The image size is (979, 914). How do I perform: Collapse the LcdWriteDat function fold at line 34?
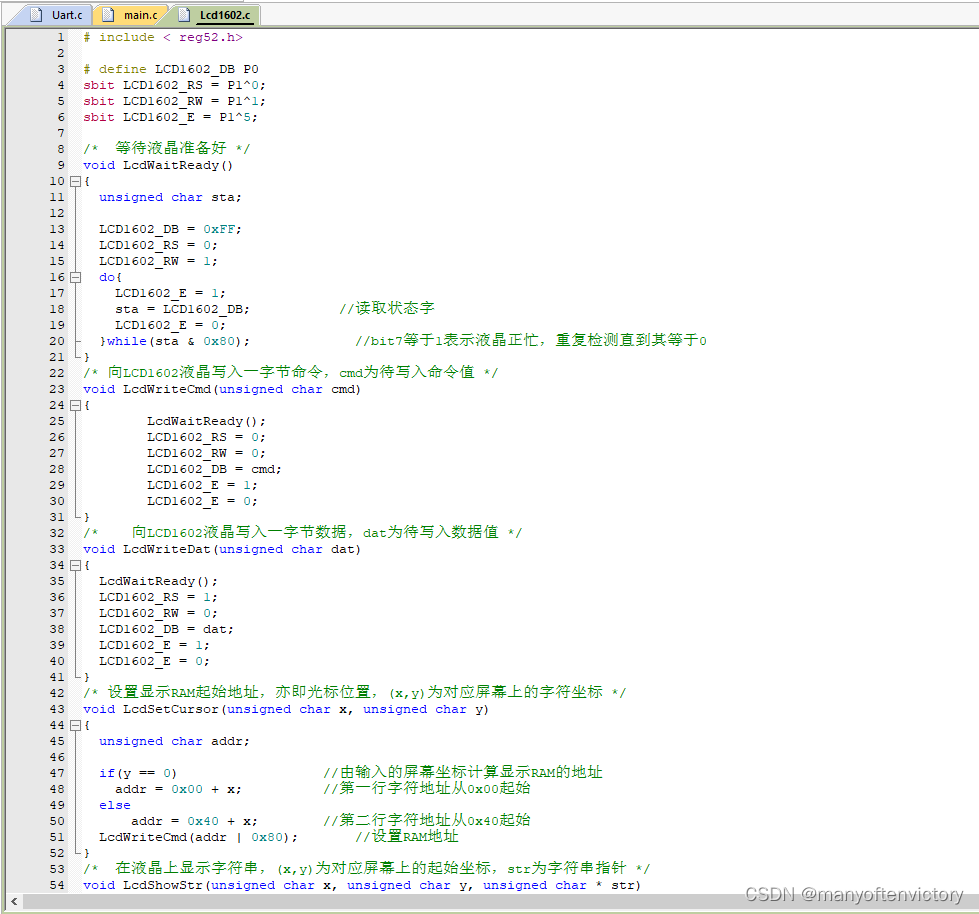tap(76, 565)
